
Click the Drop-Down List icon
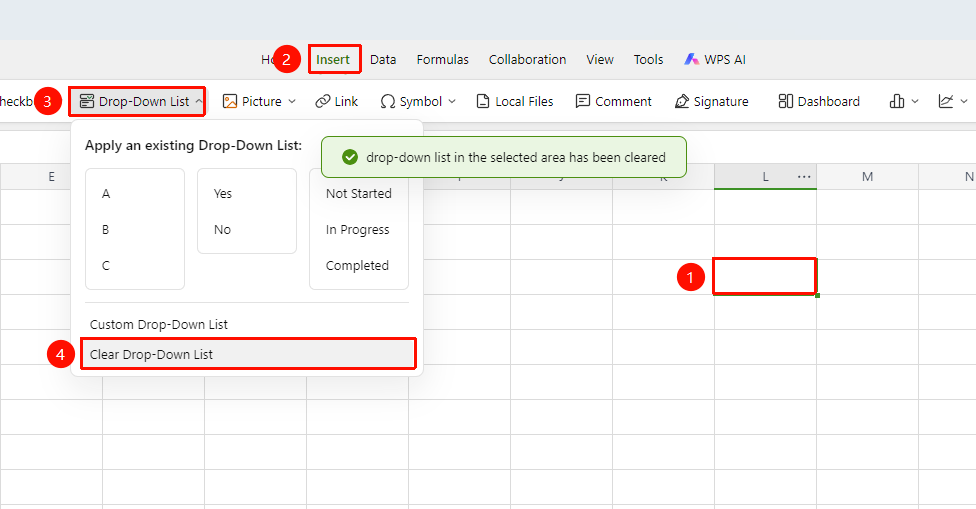(x=87, y=101)
